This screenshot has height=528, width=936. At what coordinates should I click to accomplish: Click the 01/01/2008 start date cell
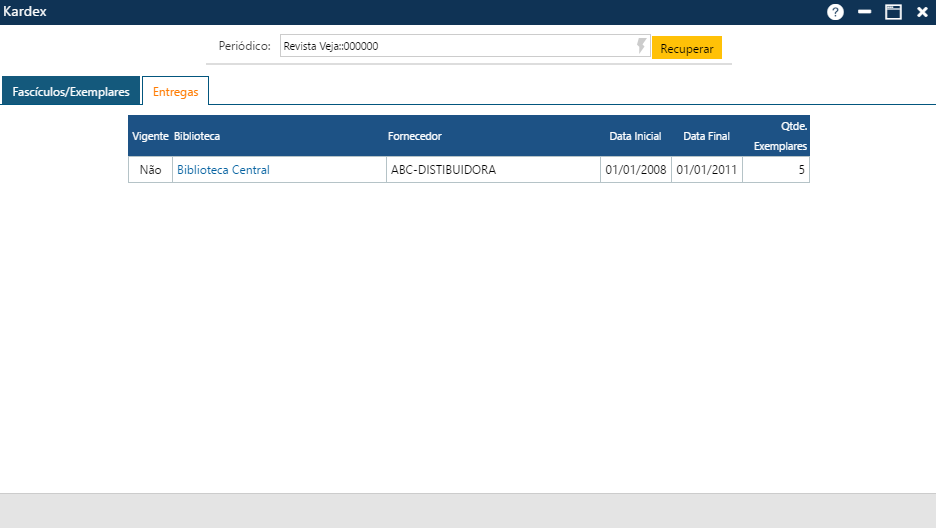coord(635,170)
